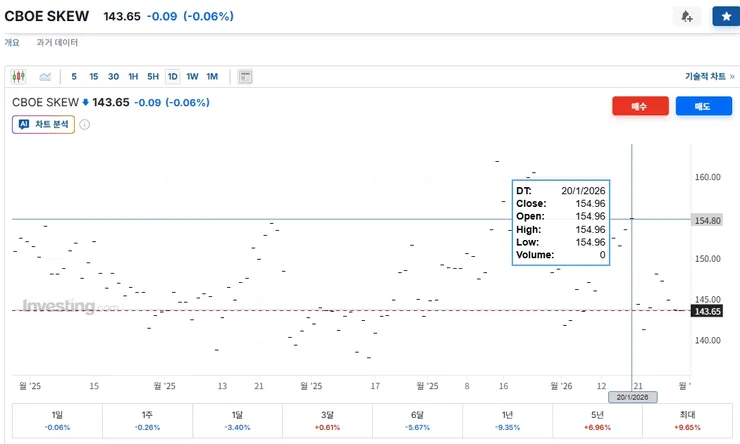Select the 1일 range showing -0.06%
The image size is (740, 444).
tap(57, 421)
